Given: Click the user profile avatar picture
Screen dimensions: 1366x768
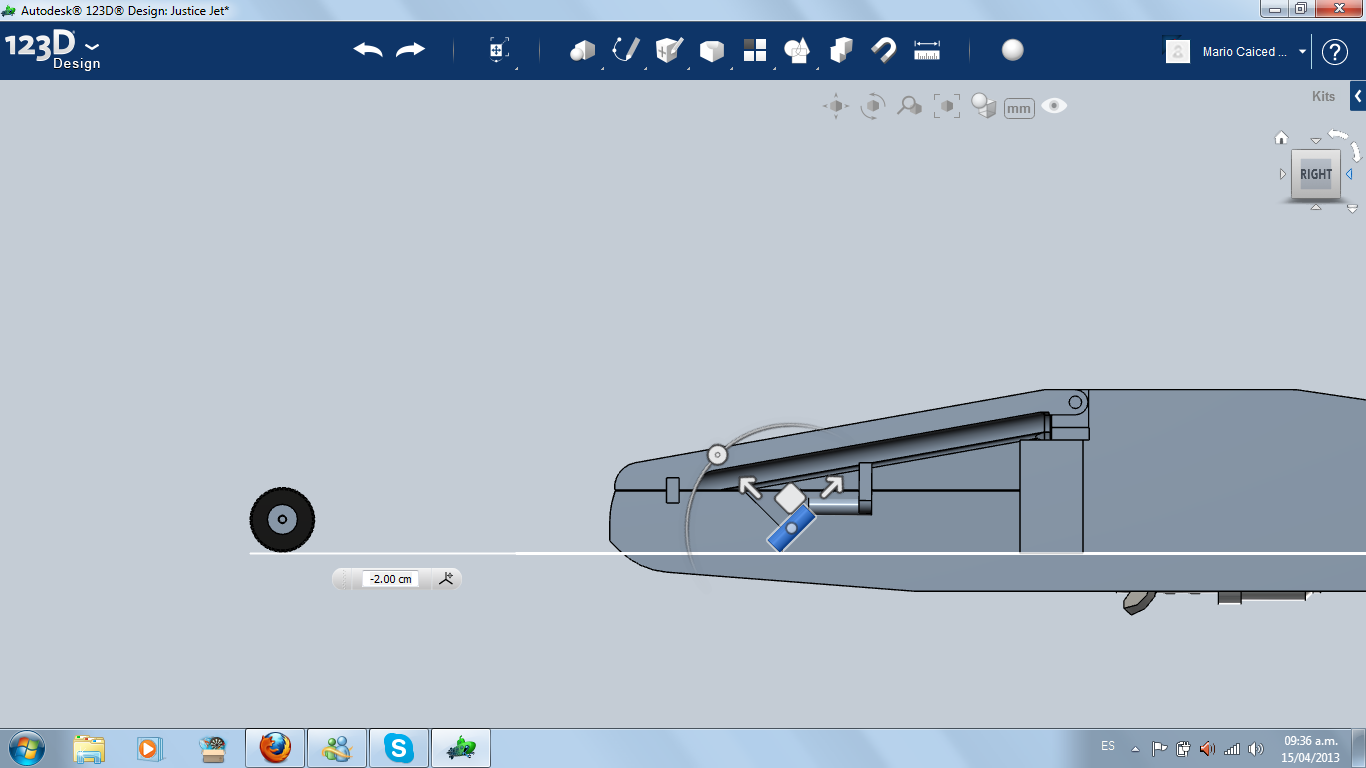Looking at the screenshot, I should click(1178, 52).
